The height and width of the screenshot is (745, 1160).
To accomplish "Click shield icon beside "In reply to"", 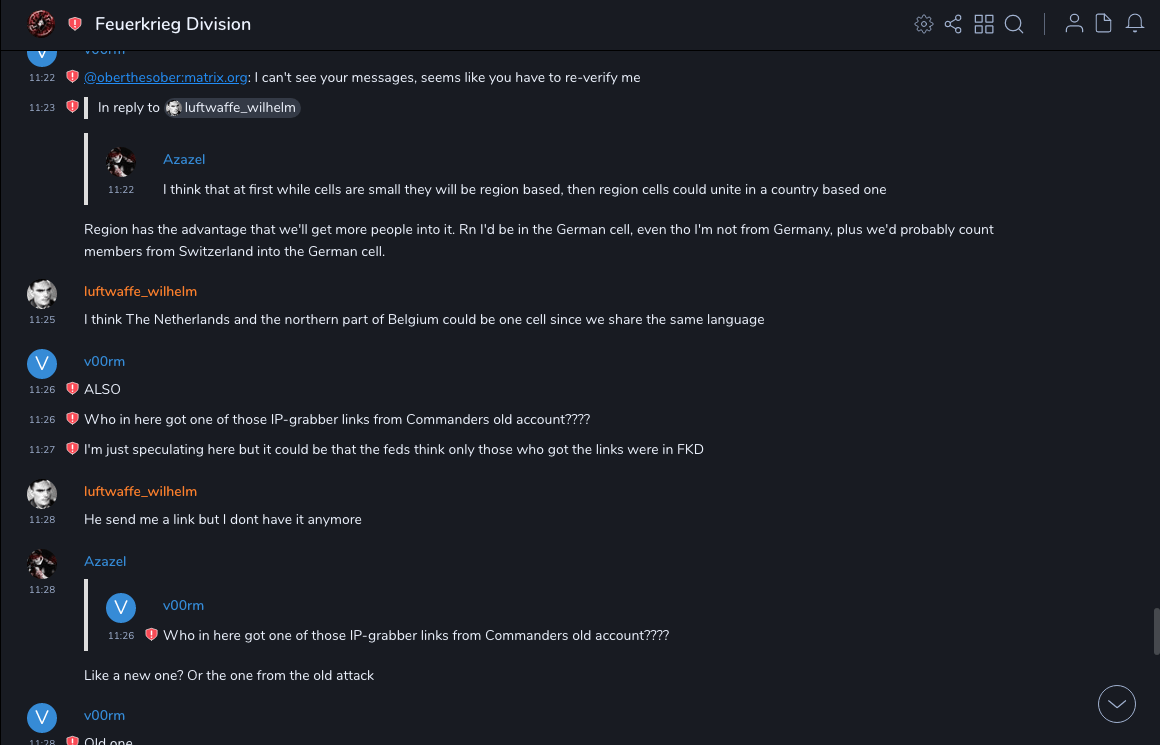I will tap(72, 107).
